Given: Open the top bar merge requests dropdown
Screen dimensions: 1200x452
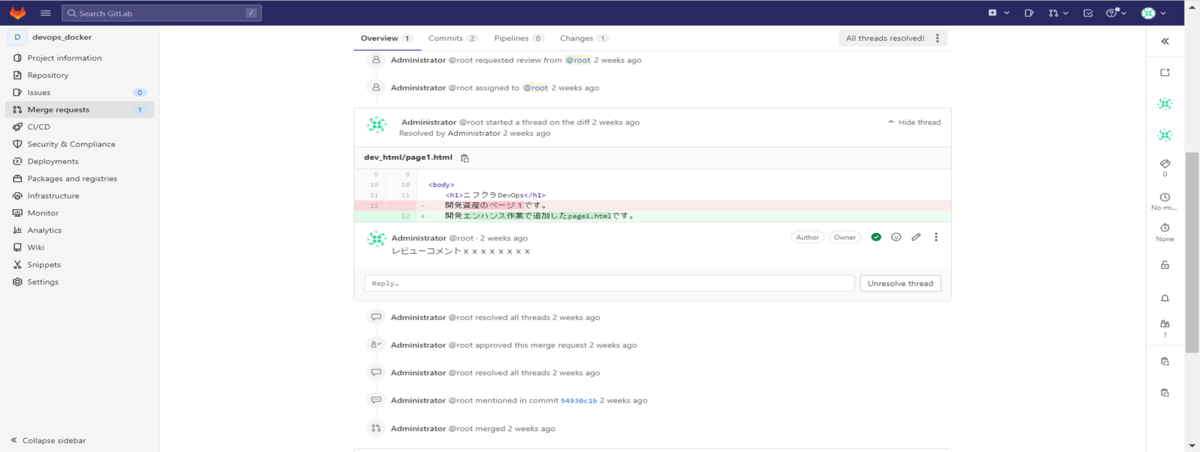Looking at the screenshot, I should 1058,13.
